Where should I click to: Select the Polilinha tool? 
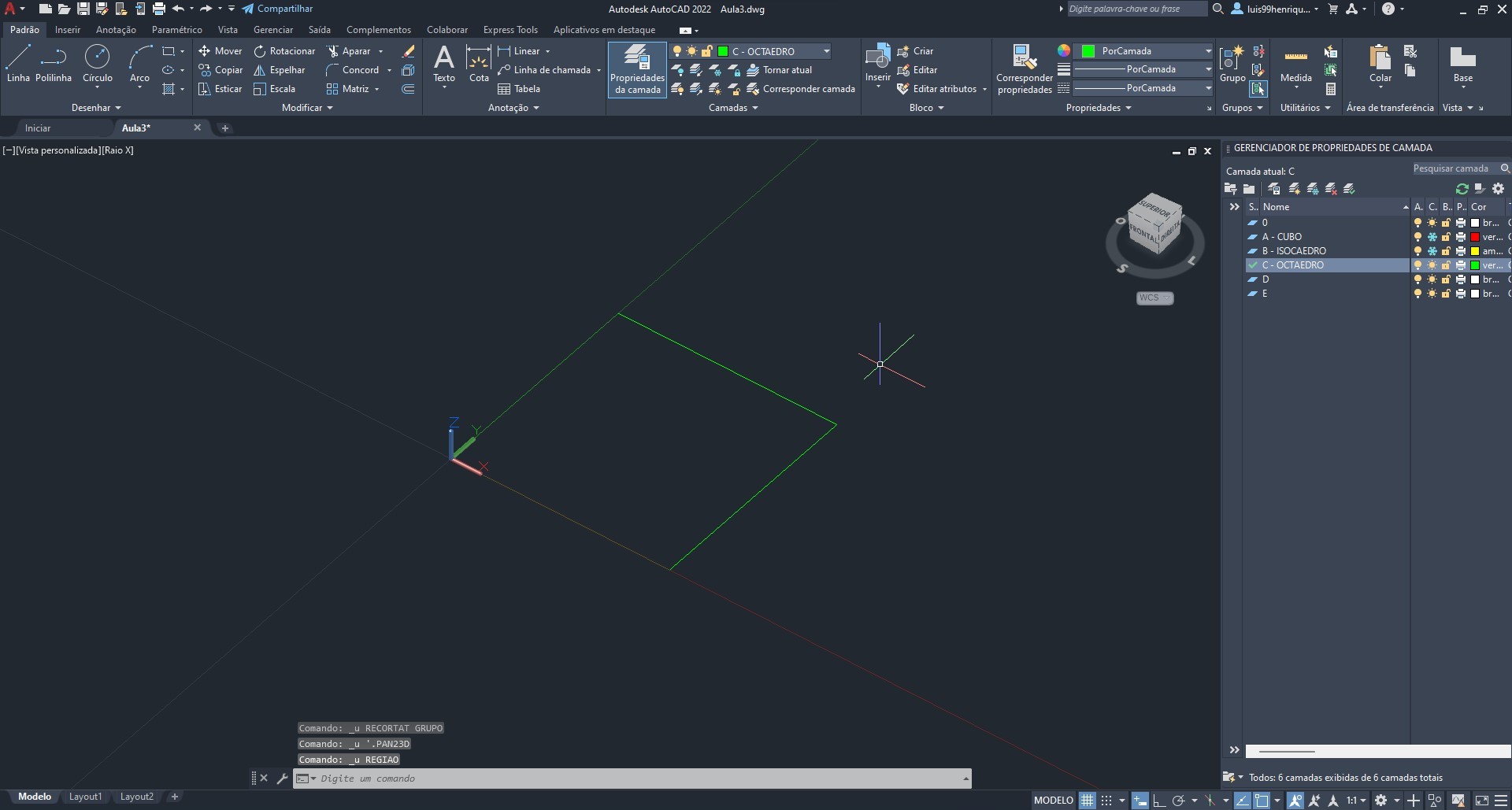[54, 63]
